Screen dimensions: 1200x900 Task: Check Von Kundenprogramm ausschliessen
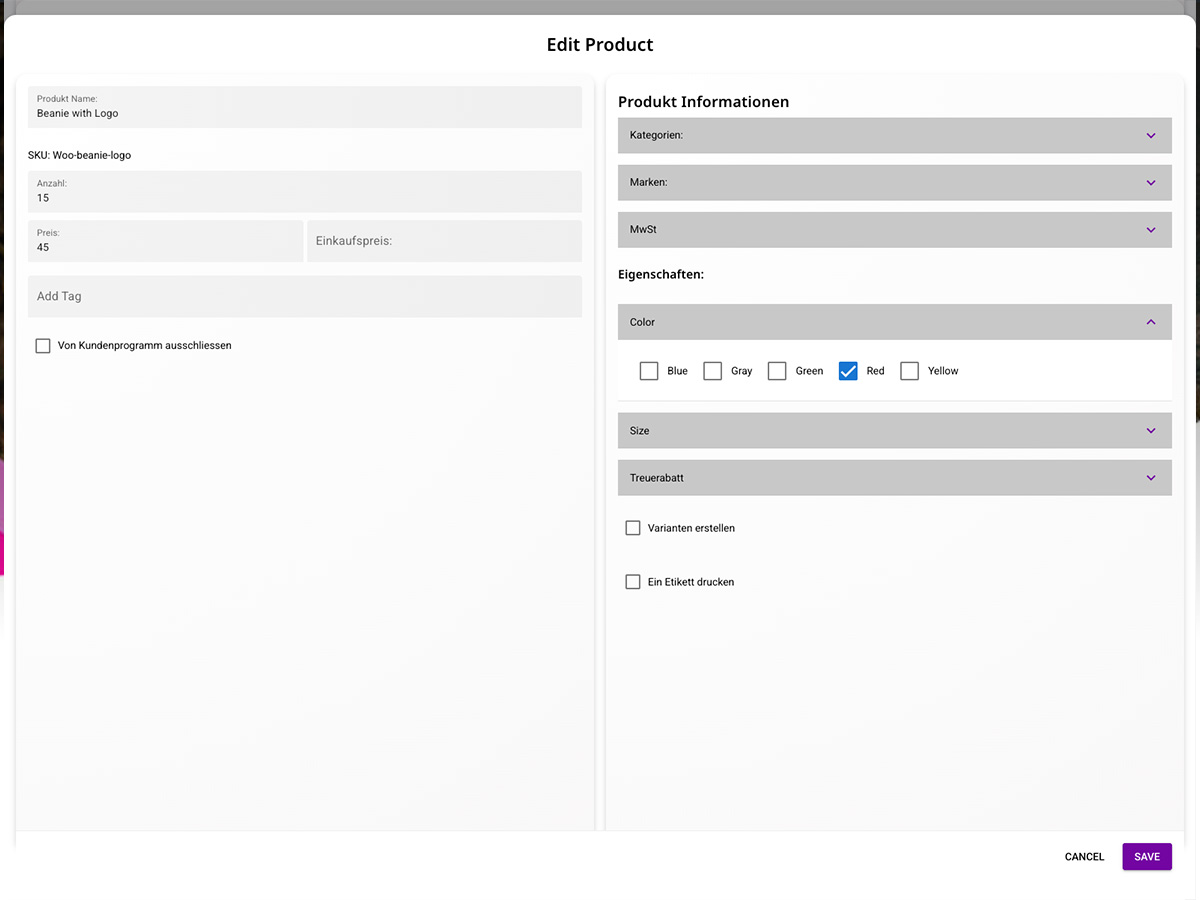[x=43, y=346]
